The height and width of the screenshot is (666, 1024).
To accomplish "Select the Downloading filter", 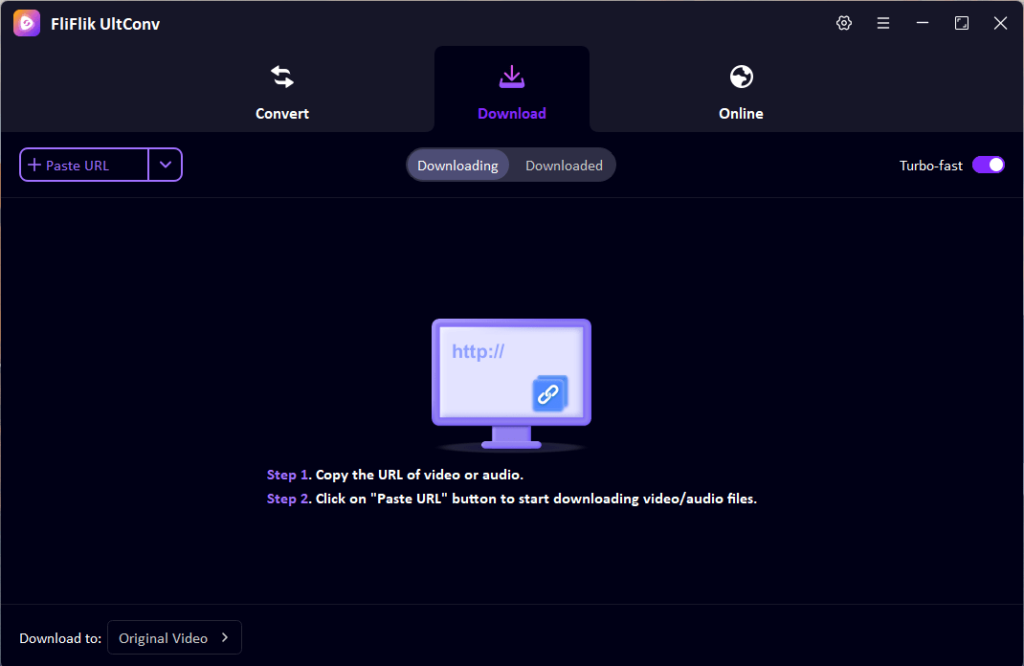I will 458,165.
